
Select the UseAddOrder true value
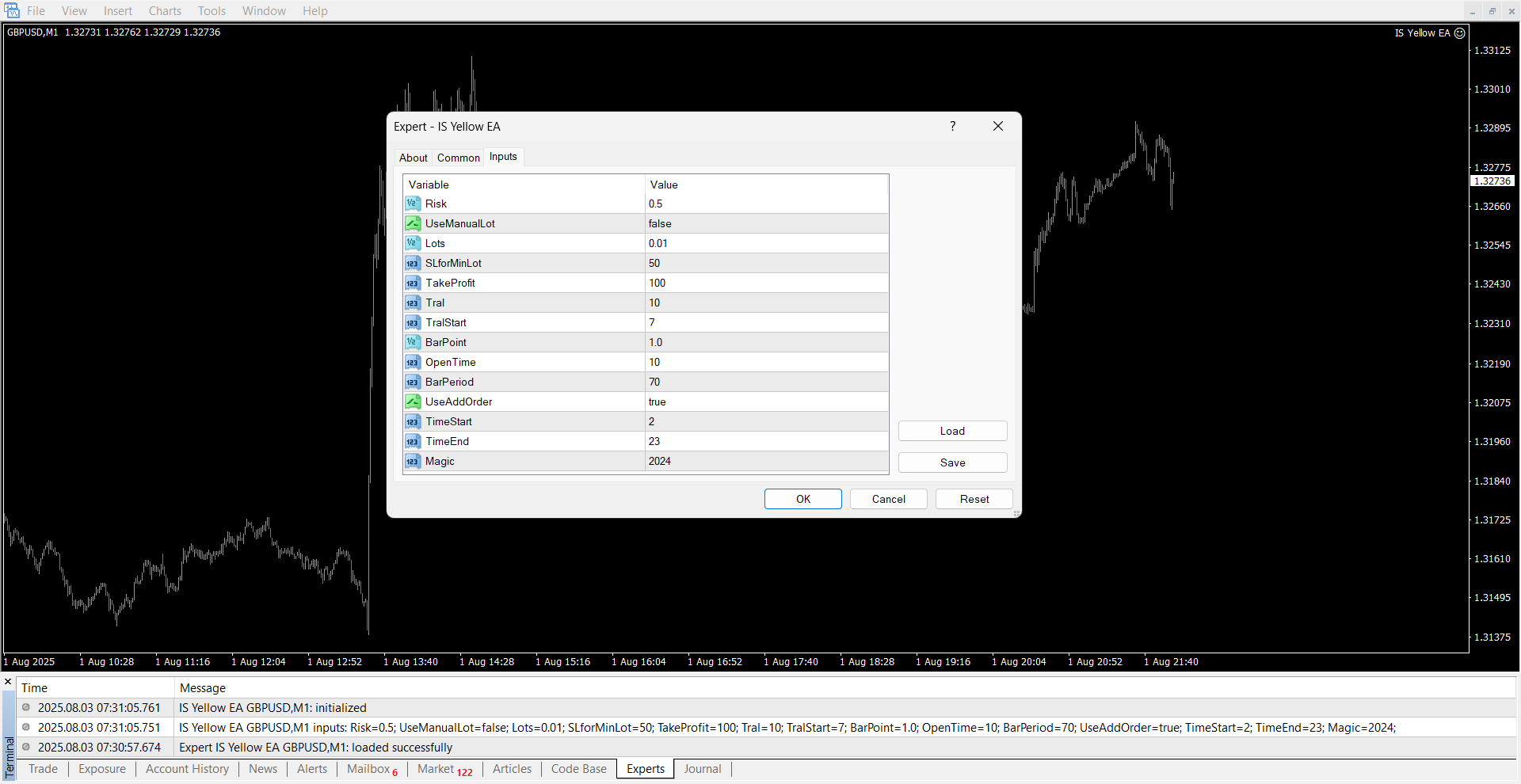click(x=658, y=402)
